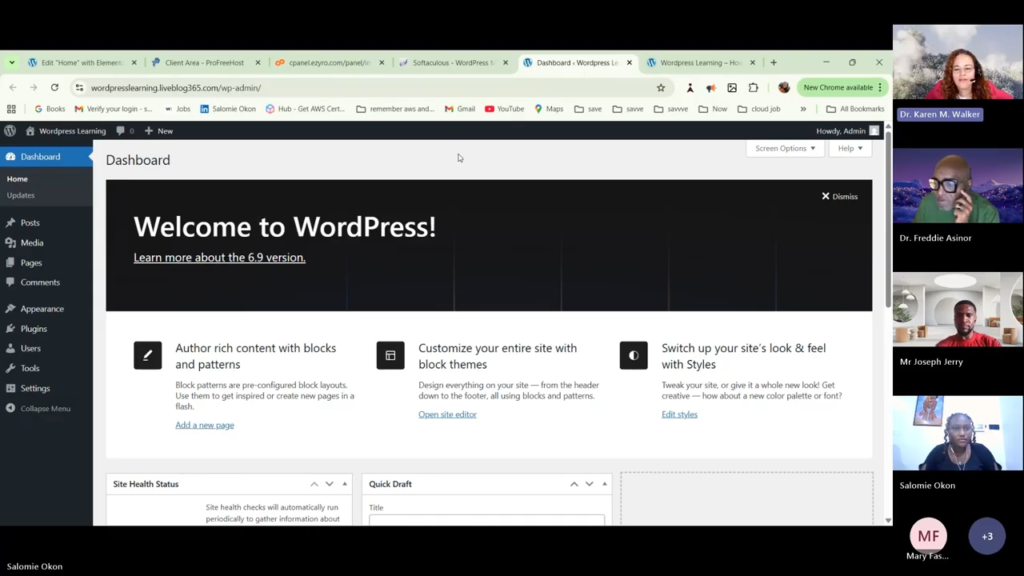1024x576 pixels.
Task: Open the Plugins menu in sidebar
Action: (34, 328)
